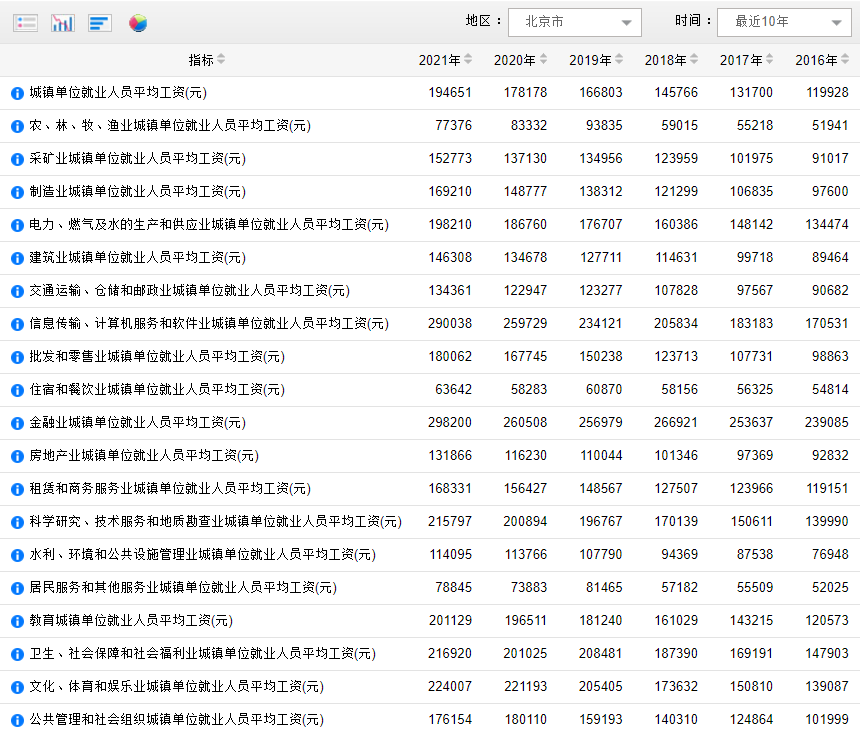Sort by the 2021年 column
The image size is (860, 736).
[x=468, y=59]
